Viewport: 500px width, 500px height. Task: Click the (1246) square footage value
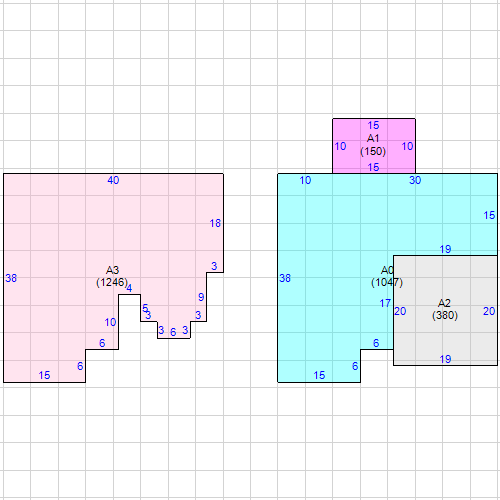click(112, 282)
